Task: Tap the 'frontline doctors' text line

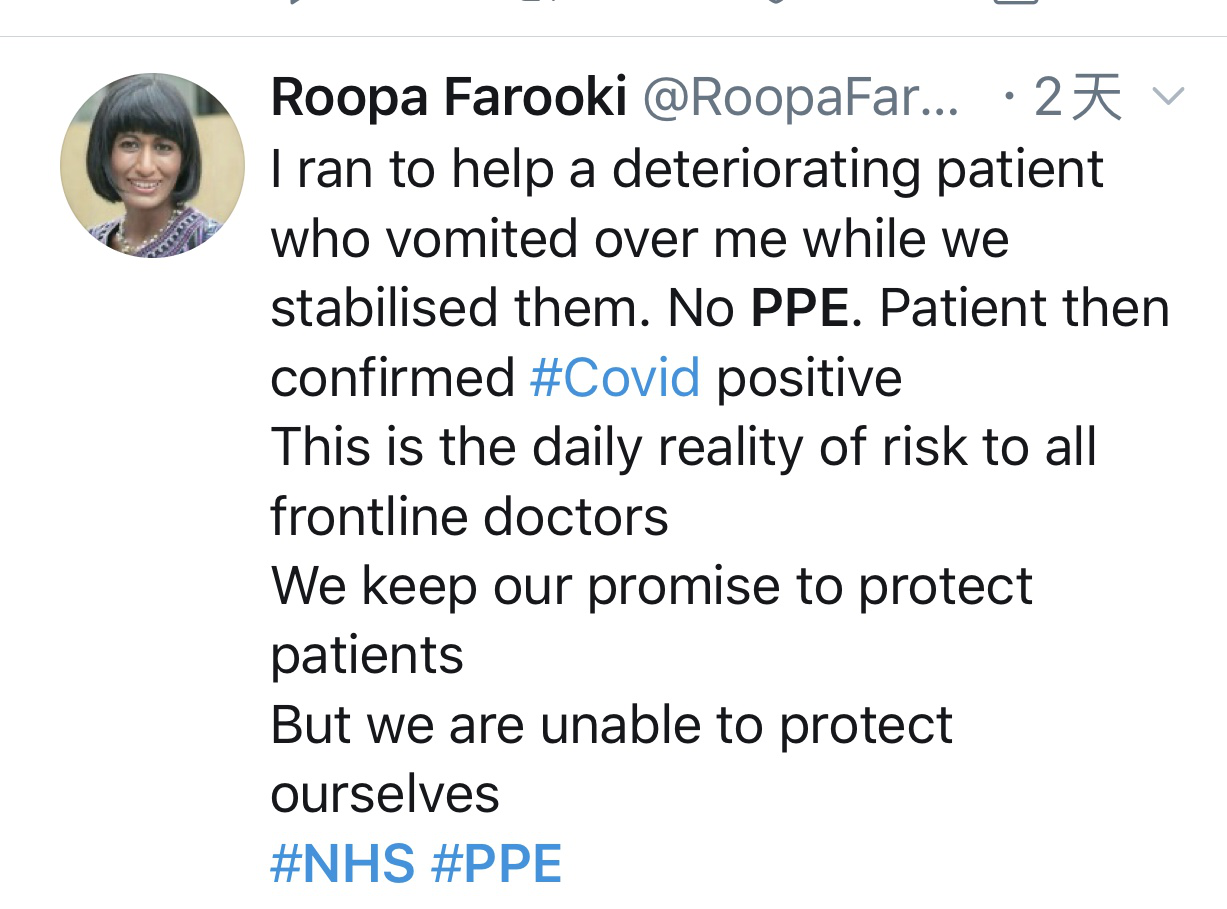Action: pos(469,517)
